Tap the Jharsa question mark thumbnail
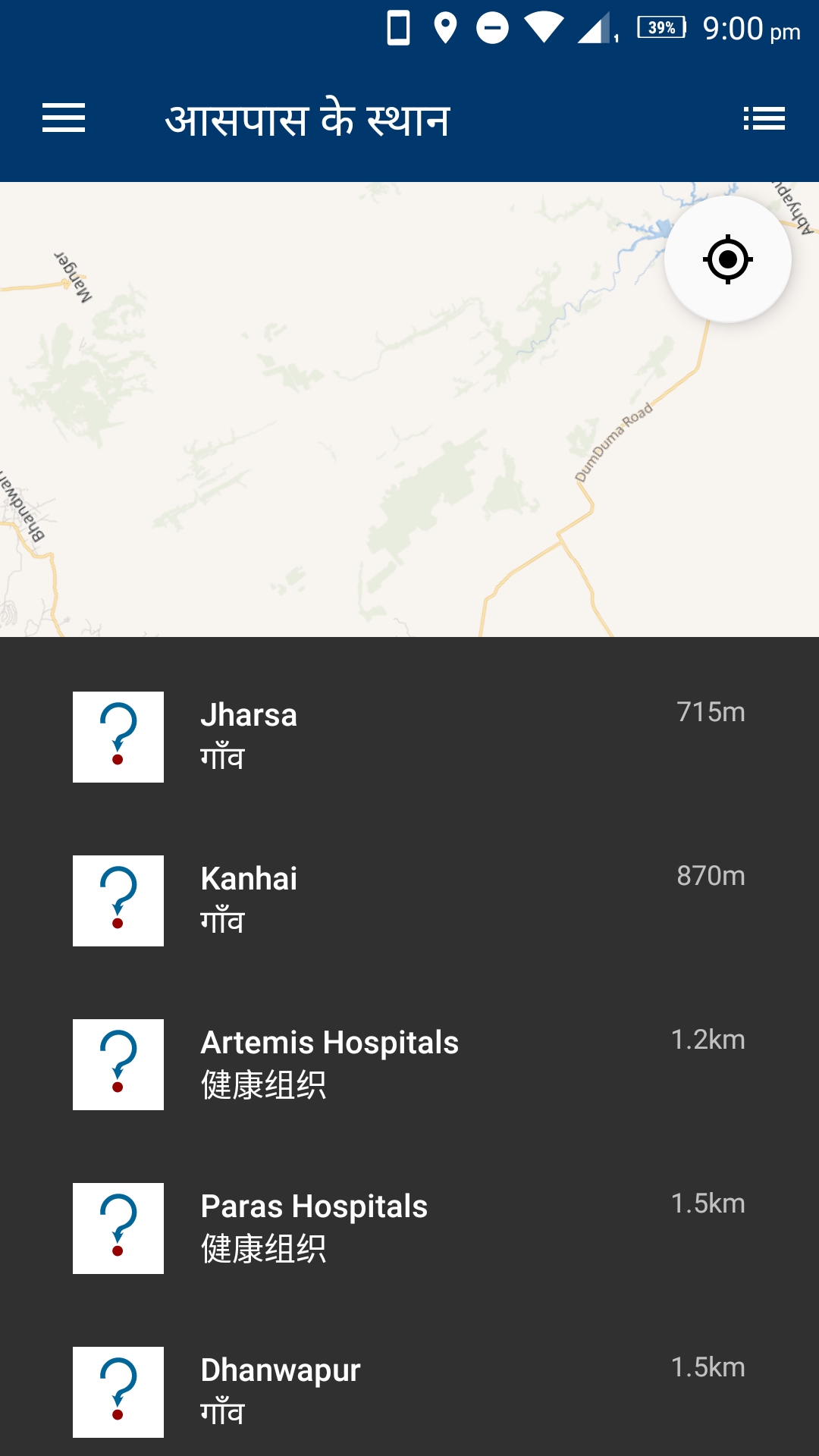Image resolution: width=819 pixels, height=1456 pixels. tap(118, 736)
